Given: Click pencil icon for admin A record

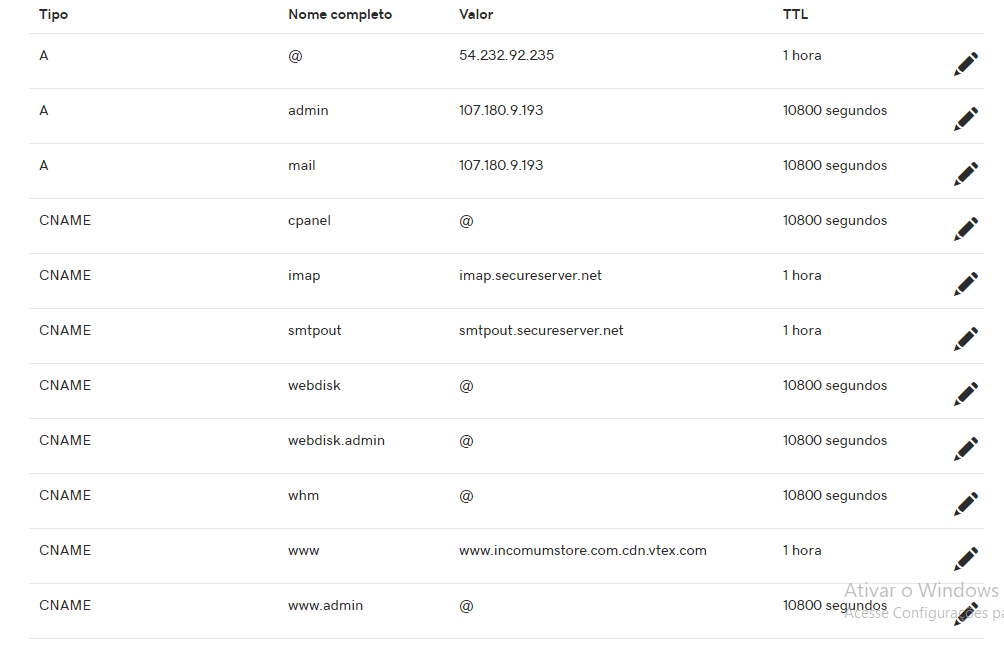Looking at the screenshot, I should (x=965, y=120).
